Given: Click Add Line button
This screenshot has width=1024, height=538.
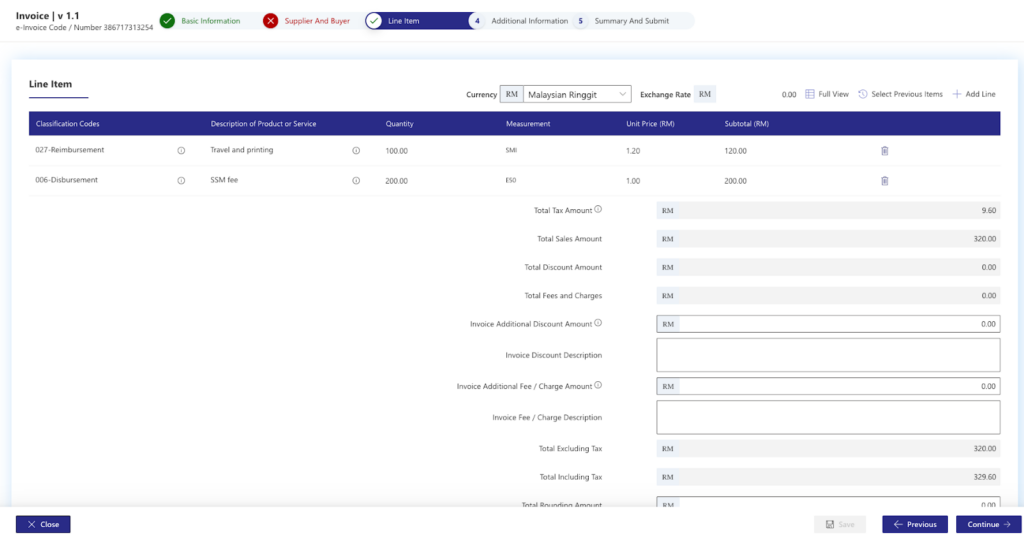Looking at the screenshot, I should [x=973, y=94].
